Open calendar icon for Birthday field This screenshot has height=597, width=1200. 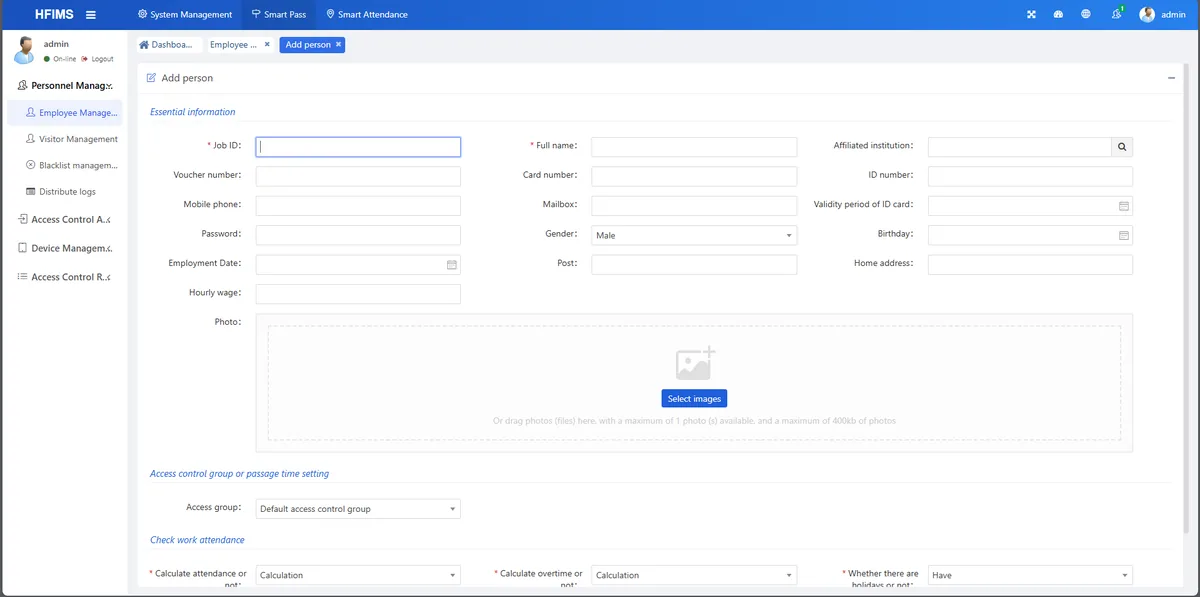pos(1123,235)
